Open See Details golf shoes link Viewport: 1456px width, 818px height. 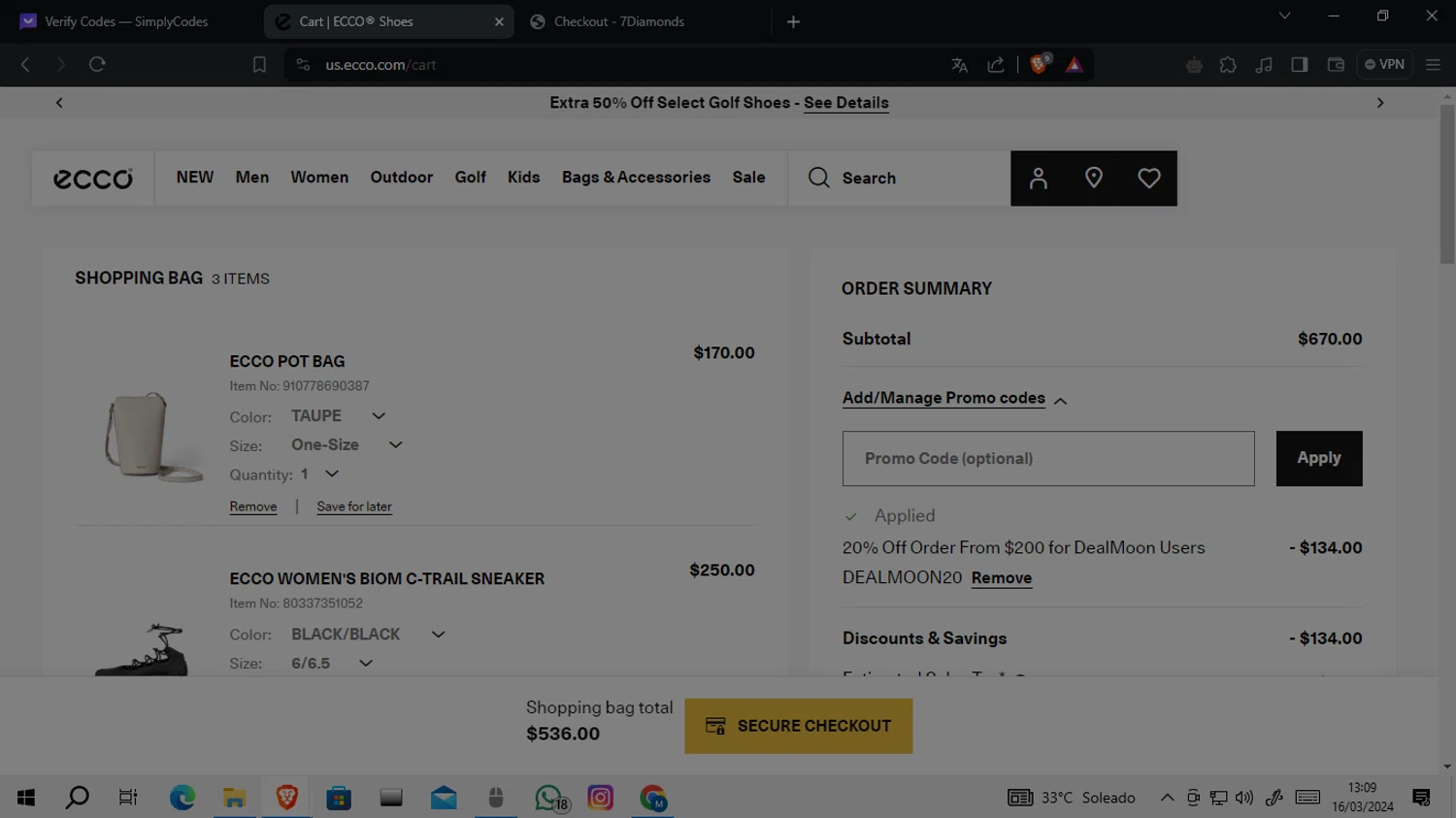846,103
